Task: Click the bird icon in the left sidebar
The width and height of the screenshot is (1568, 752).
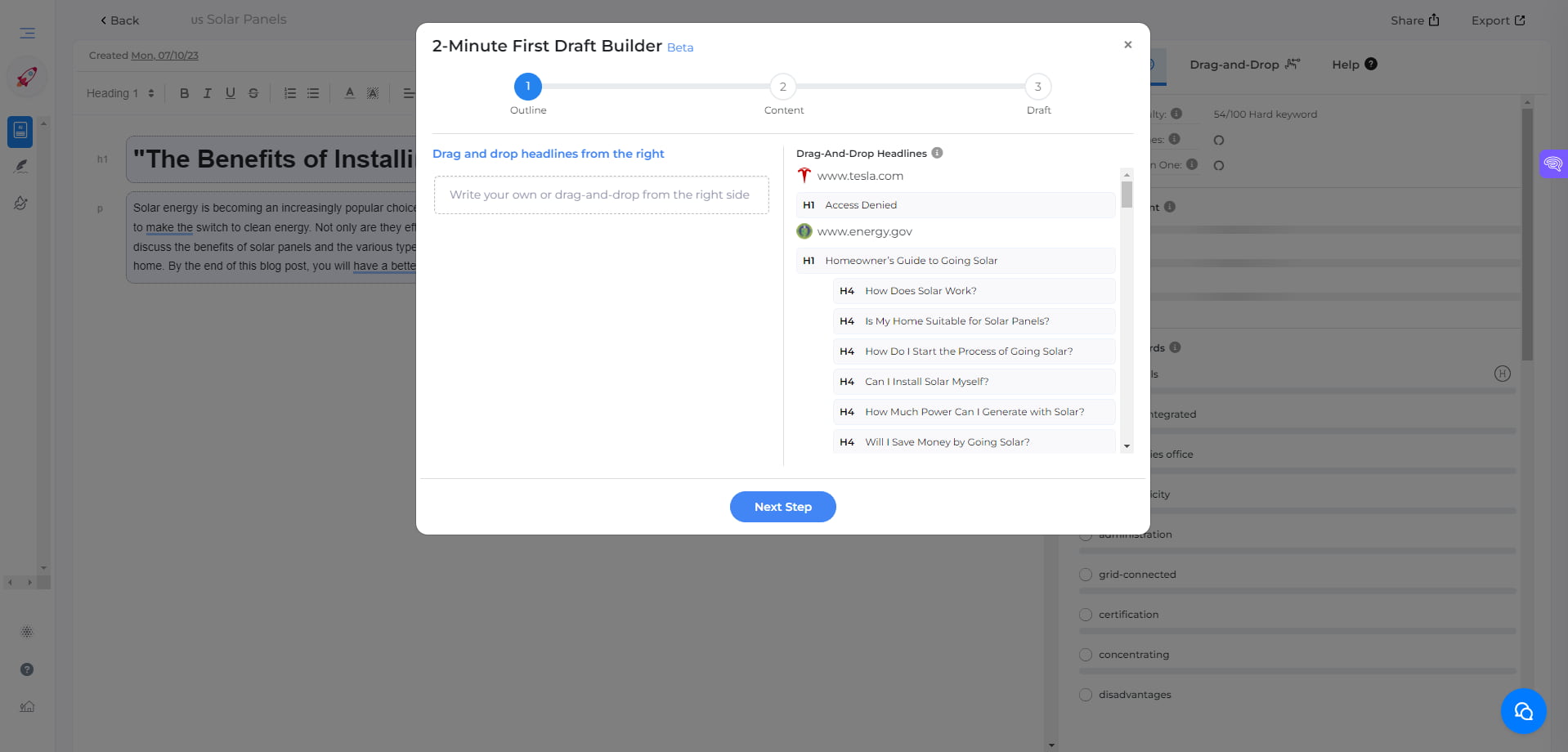Action: (20, 203)
